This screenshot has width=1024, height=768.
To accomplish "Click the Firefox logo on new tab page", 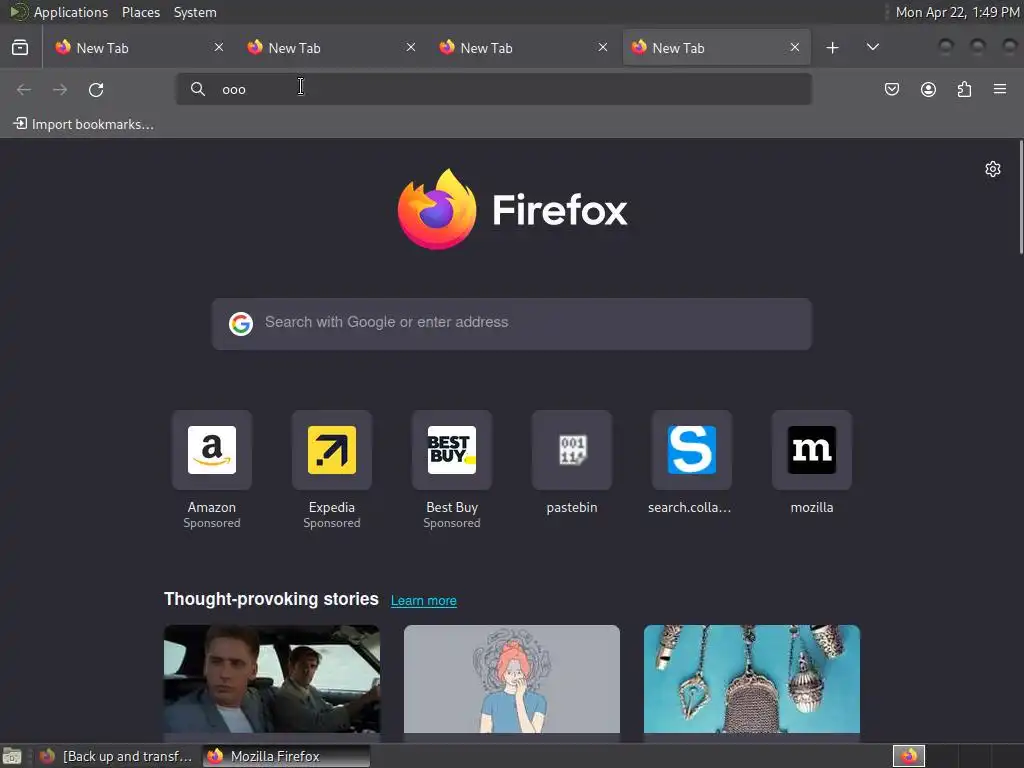I will click(x=512, y=210).
